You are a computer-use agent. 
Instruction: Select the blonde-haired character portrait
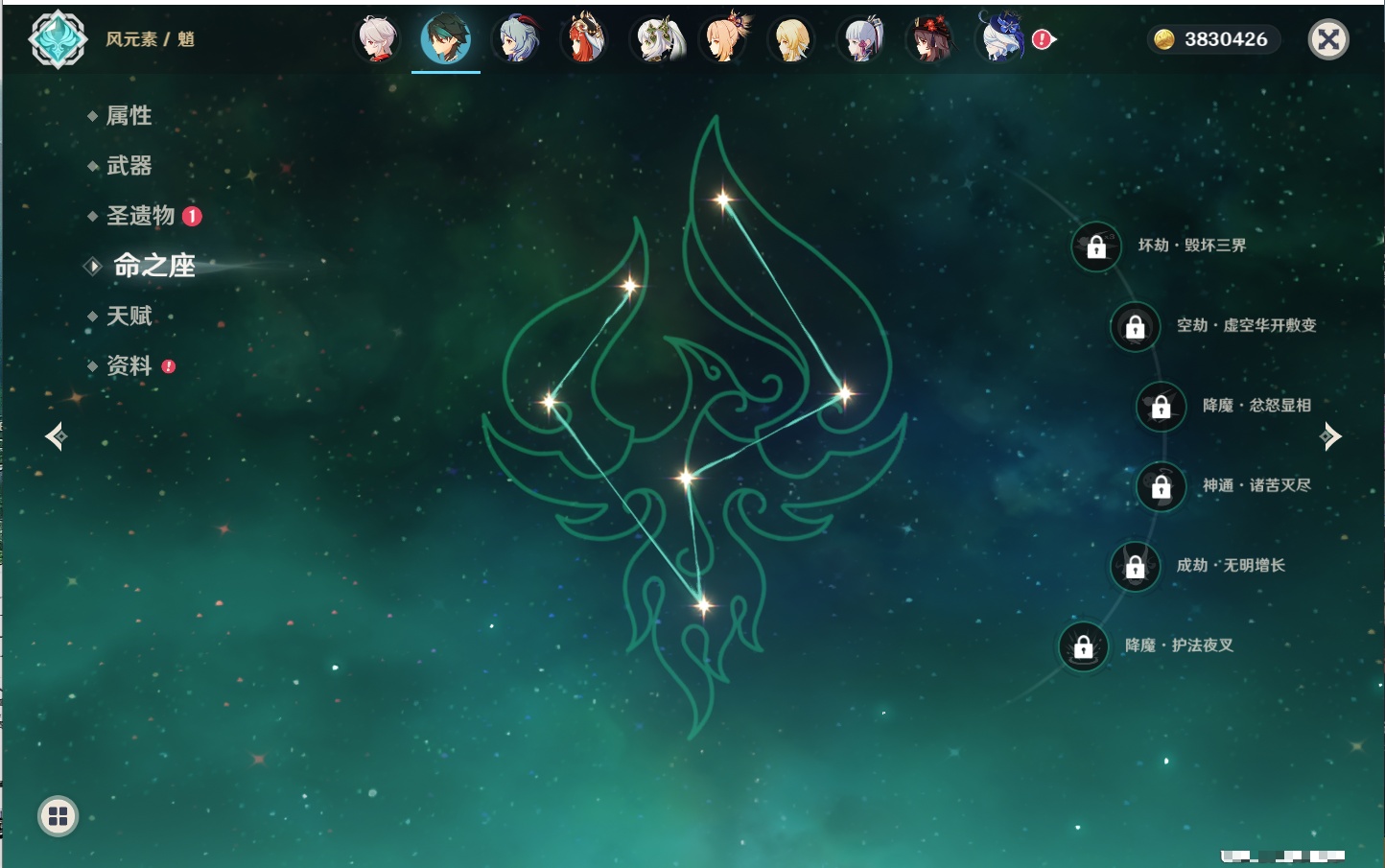792,39
